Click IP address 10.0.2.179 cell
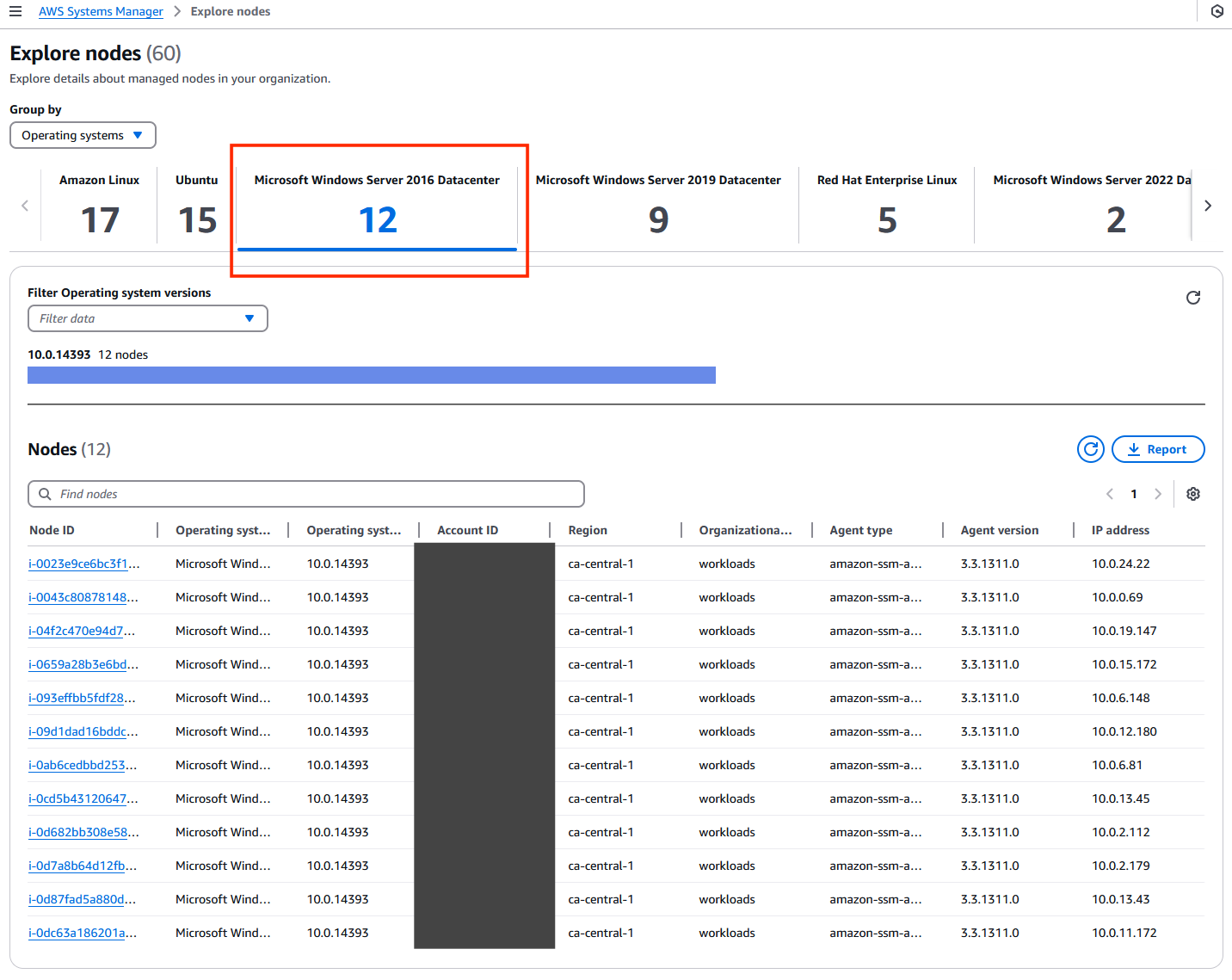Viewport: 1232px width, 980px height. [1121, 866]
